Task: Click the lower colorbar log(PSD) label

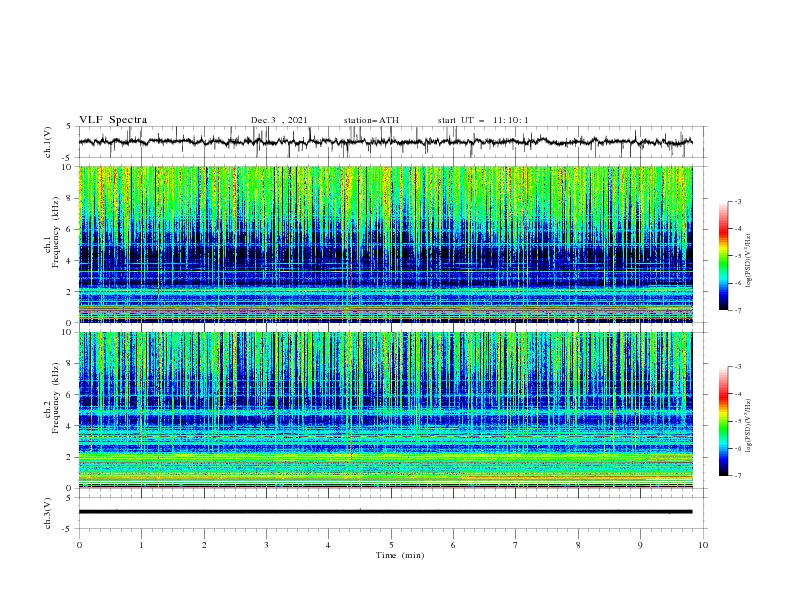Action: click(x=749, y=426)
